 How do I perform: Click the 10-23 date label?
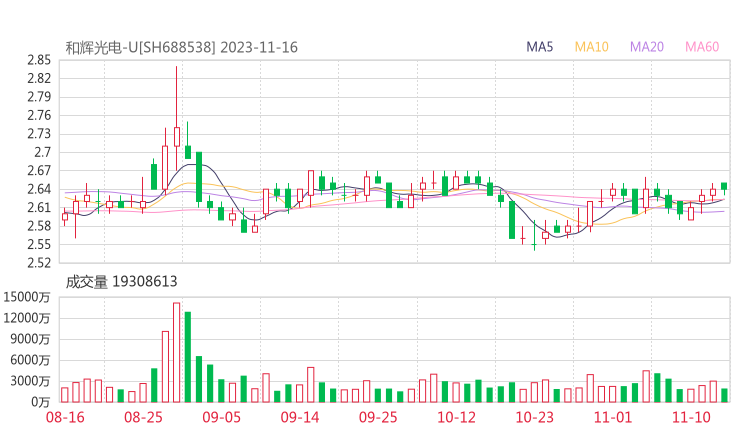(534, 418)
